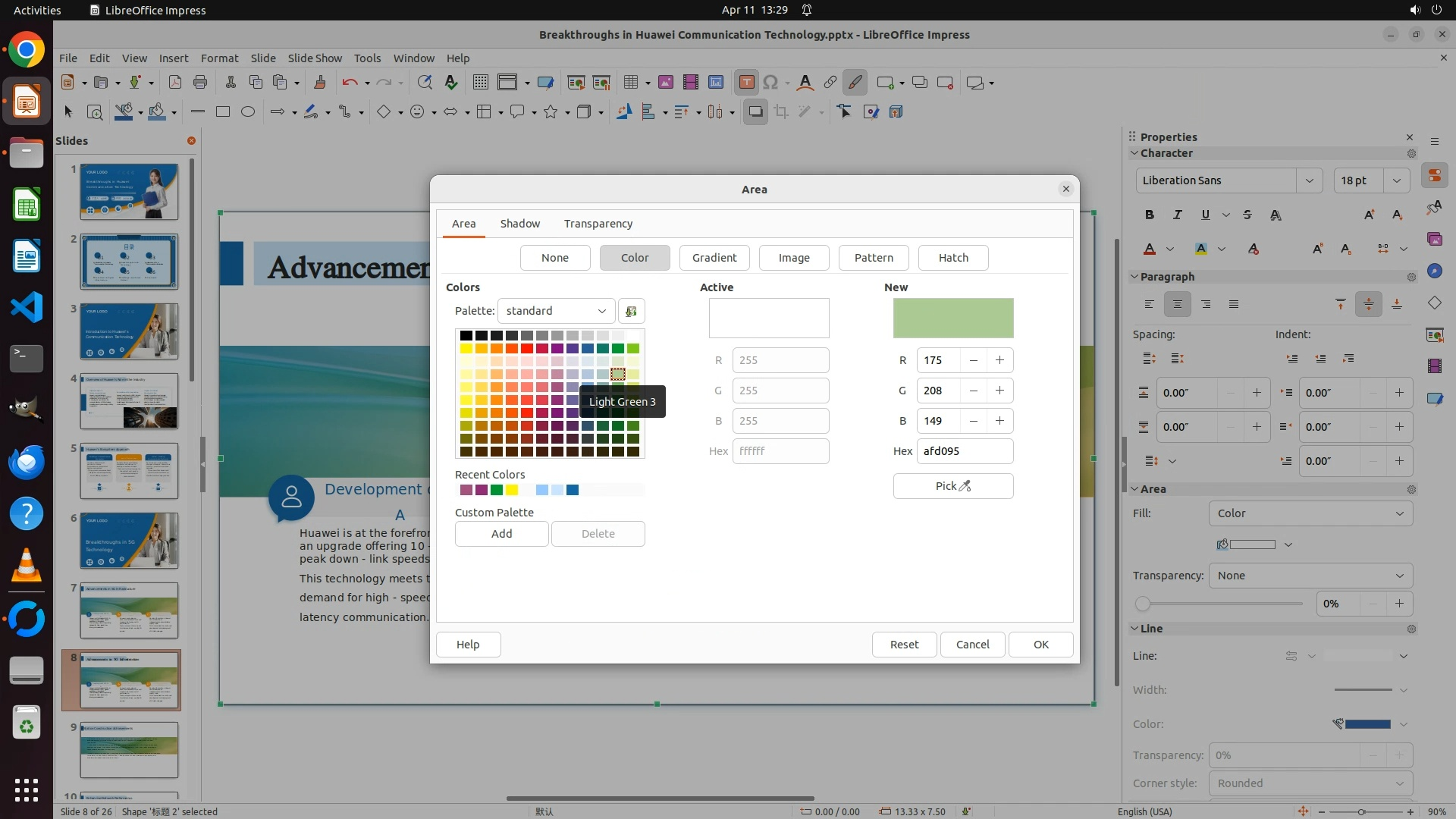
Task: Toggle the Gradient fill type button
Action: (x=714, y=258)
